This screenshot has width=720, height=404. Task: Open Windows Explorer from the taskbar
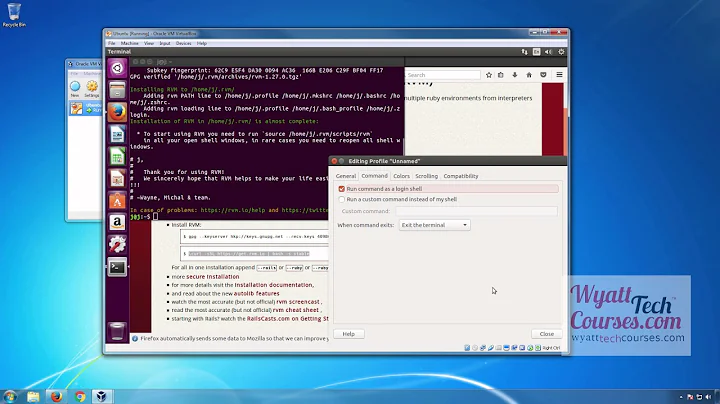tap(33, 397)
